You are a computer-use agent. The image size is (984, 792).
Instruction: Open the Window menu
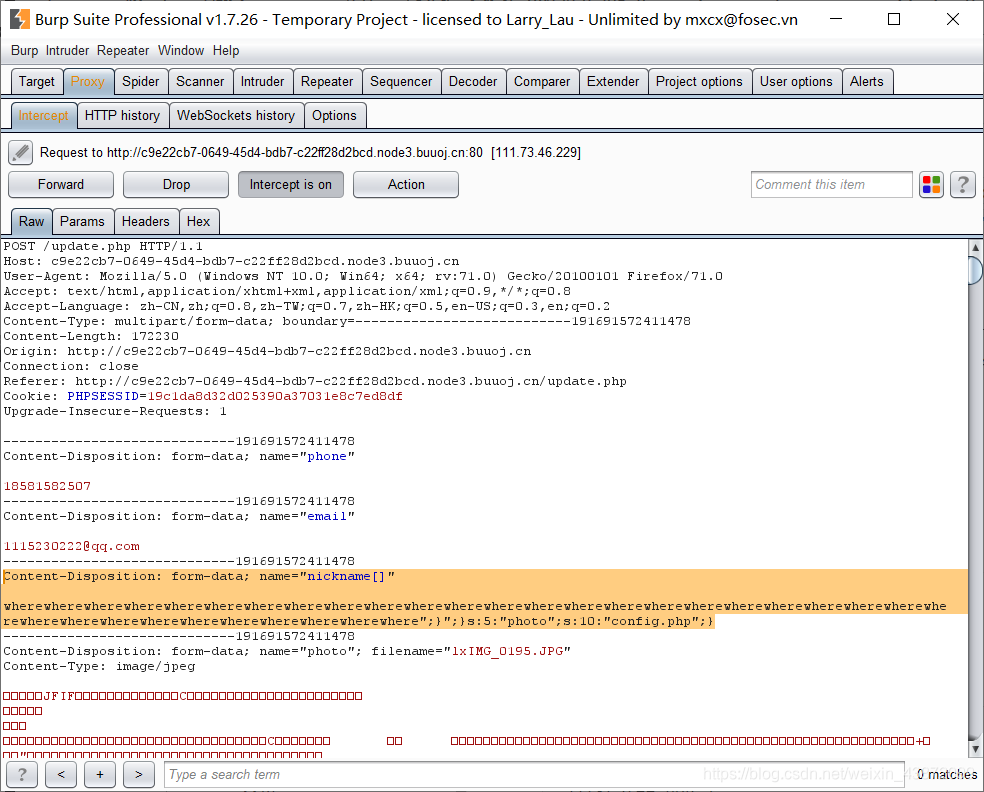click(x=181, y=50)
